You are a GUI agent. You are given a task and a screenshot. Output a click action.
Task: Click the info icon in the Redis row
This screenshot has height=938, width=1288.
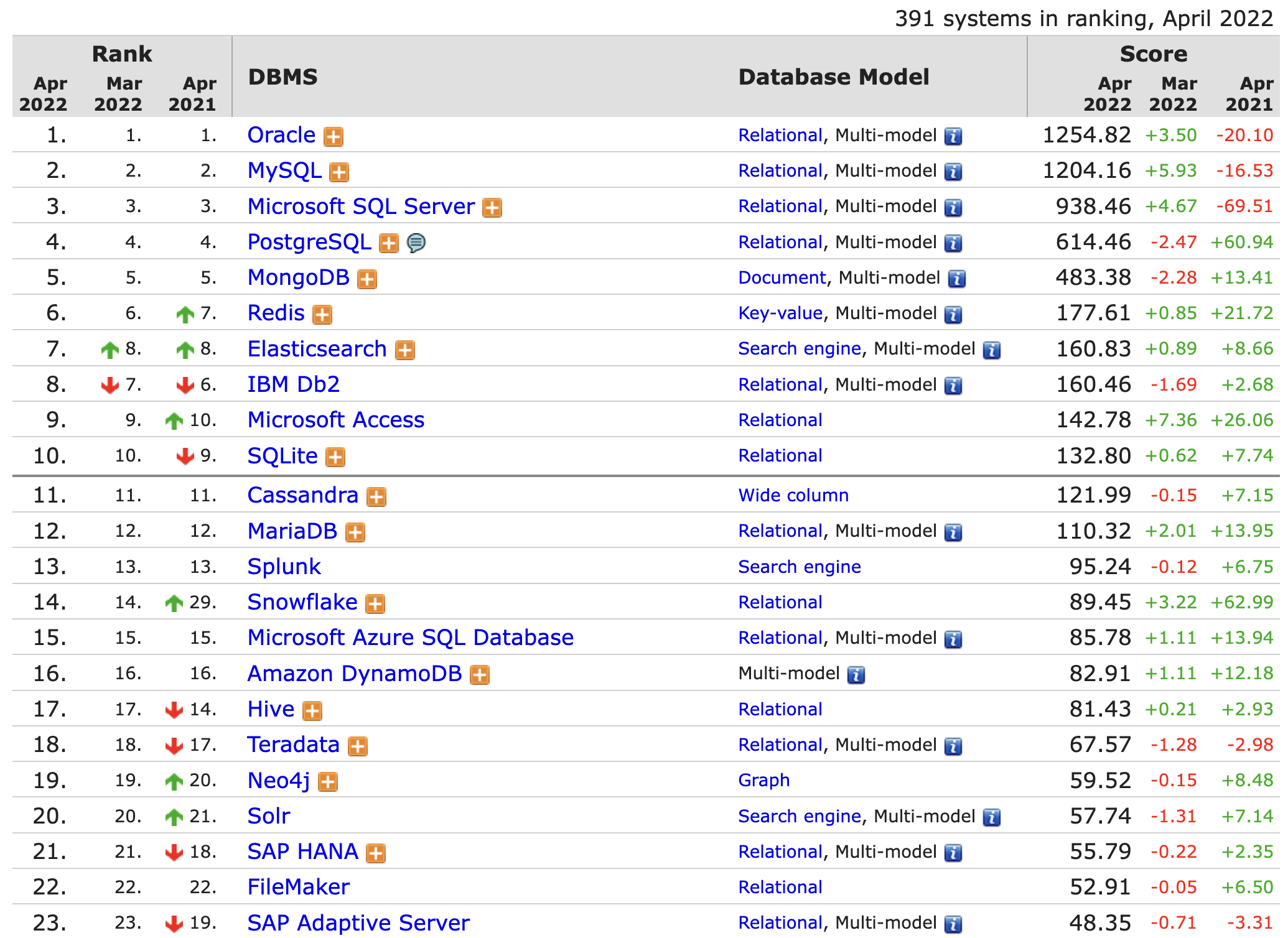pos(953,315)
